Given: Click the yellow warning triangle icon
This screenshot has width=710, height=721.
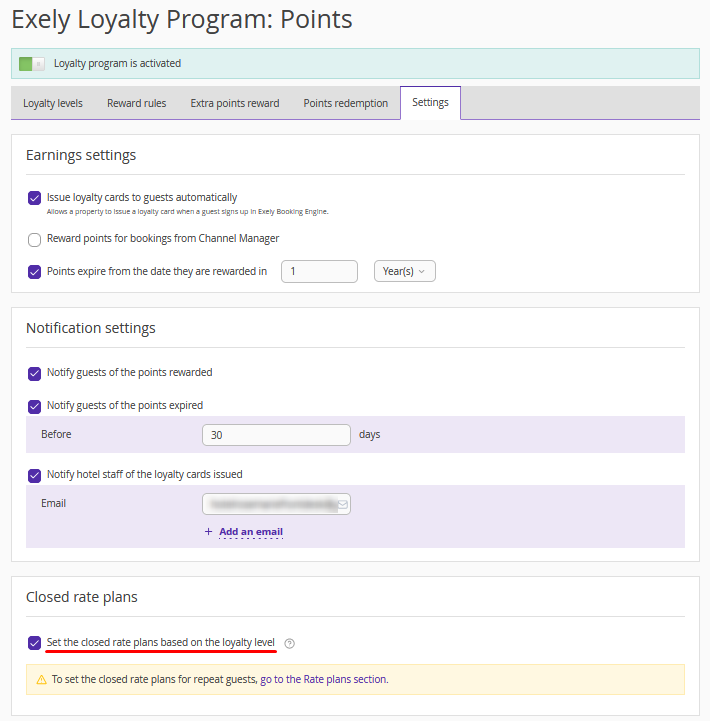Looking at the screenshot, I should [41, 680].
